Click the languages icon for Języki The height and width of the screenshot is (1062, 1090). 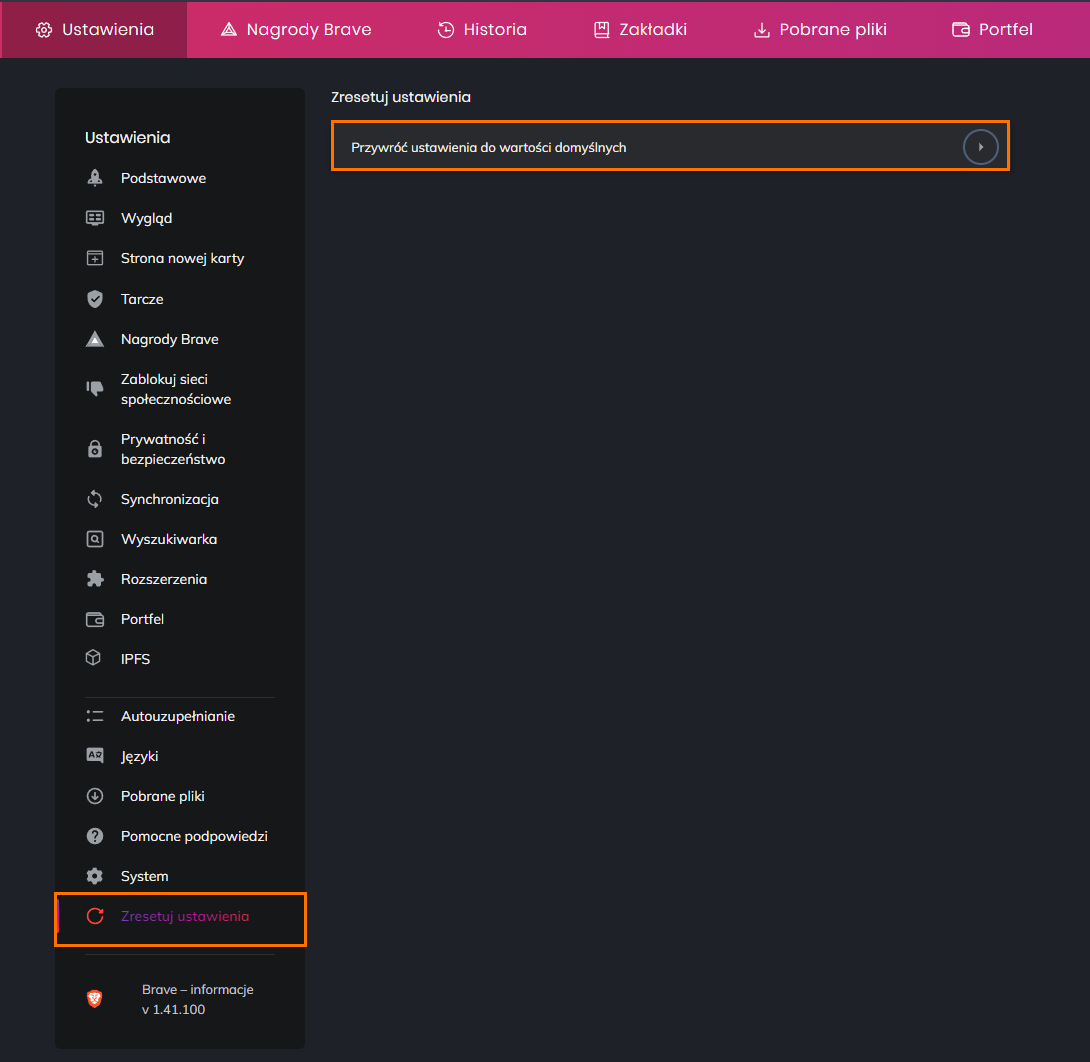95,755
